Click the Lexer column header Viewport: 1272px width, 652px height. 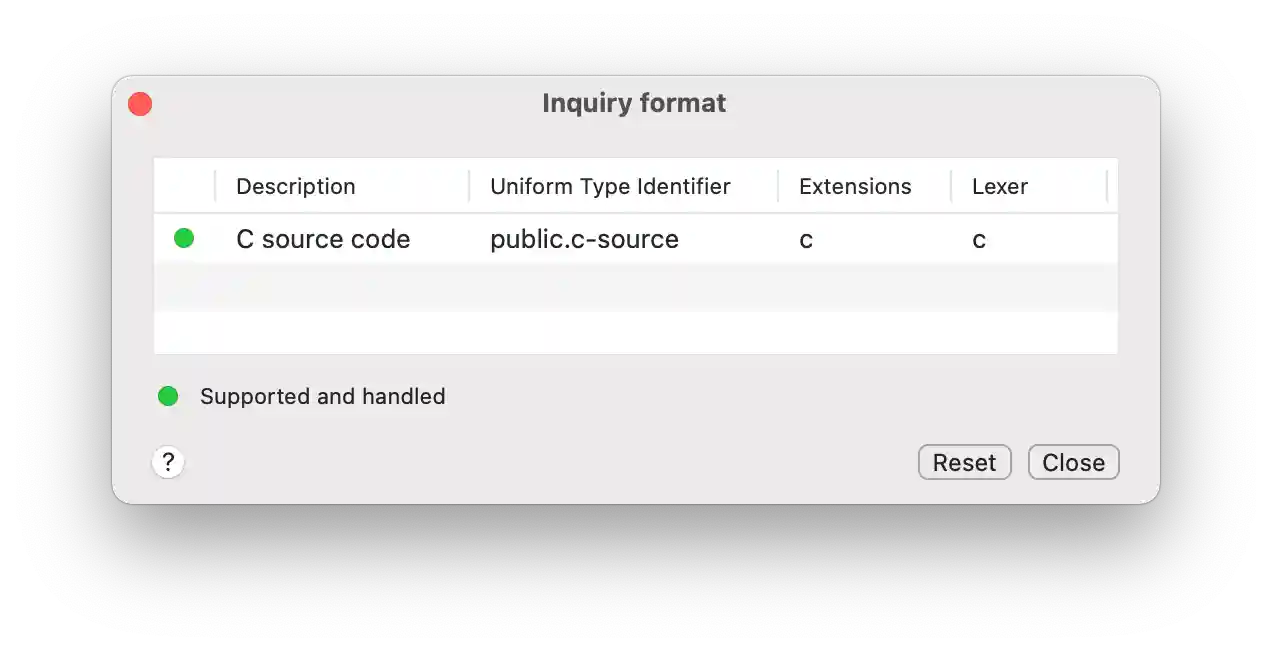(999, 186)
